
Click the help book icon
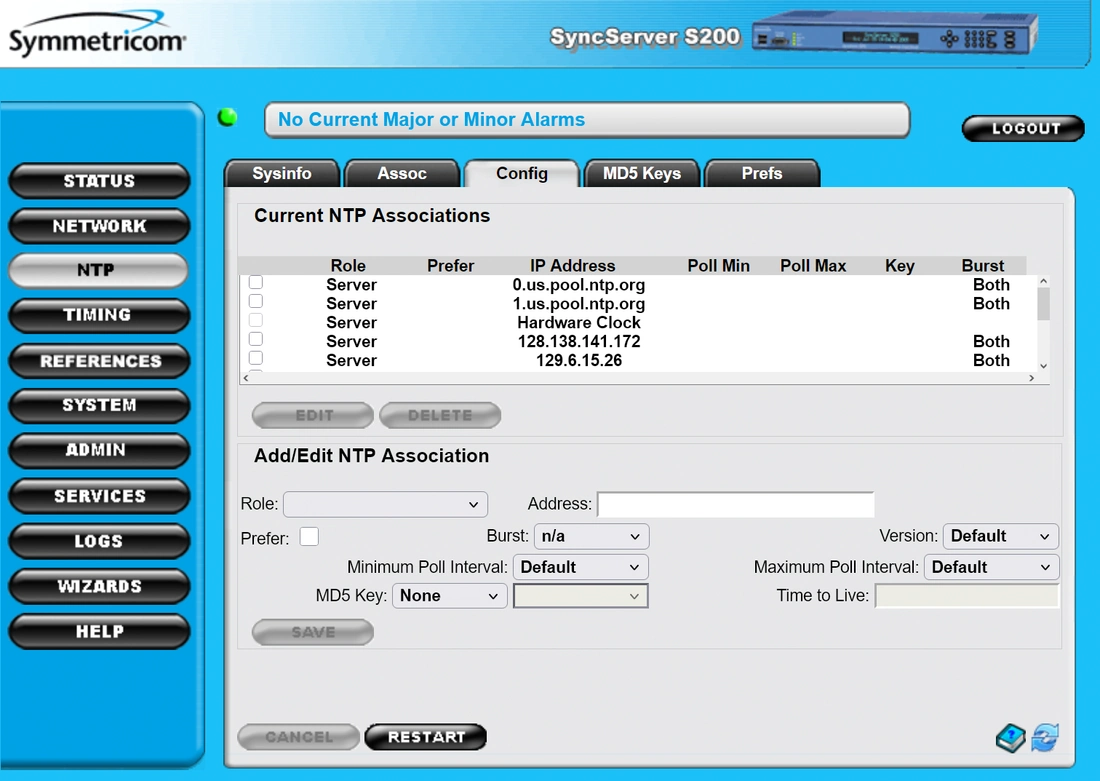(1011, 738)
